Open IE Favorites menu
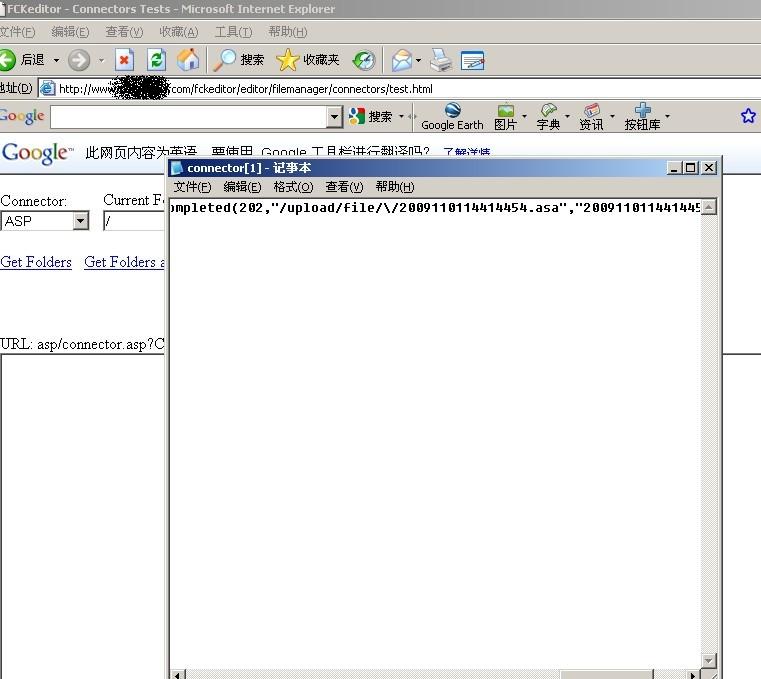The image size is (761, 679). pyautogui.click(x=179, y=32)
